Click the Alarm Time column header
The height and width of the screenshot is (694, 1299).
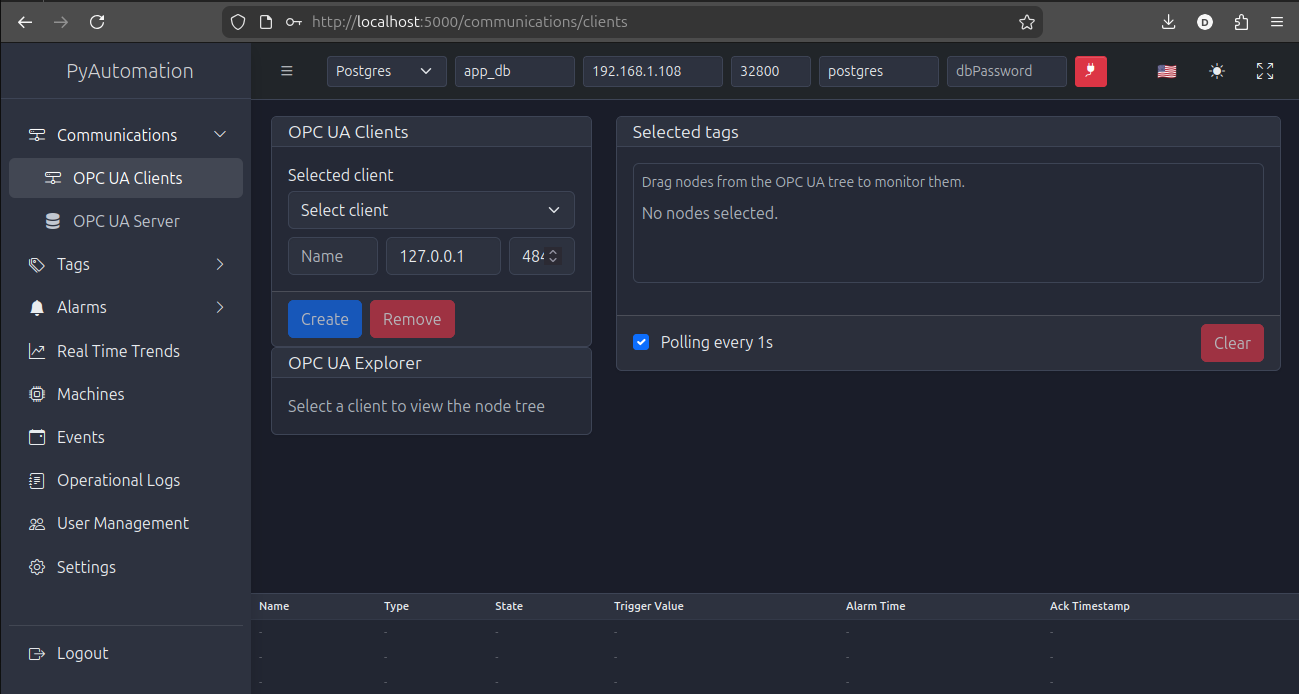(x=876, y=606)
